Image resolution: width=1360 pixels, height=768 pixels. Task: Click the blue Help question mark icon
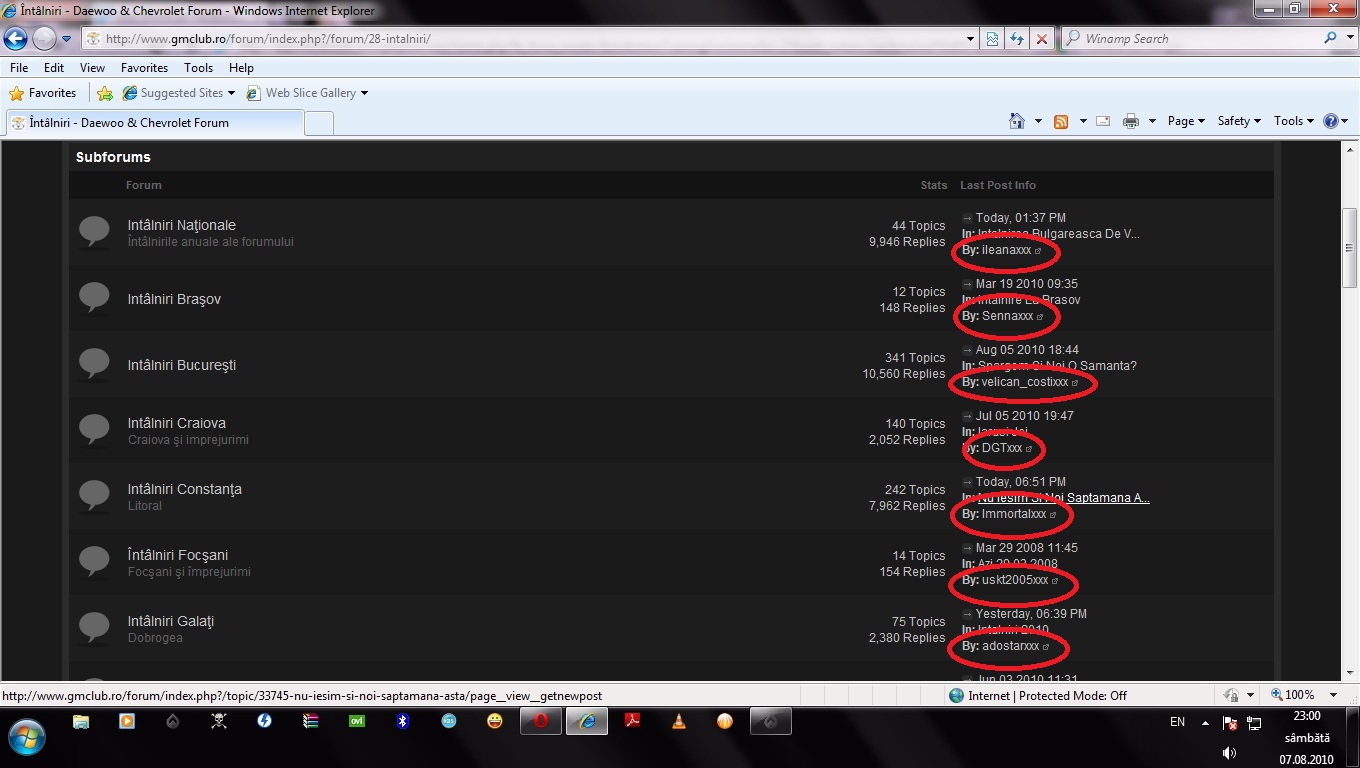tap(1331, 121)
